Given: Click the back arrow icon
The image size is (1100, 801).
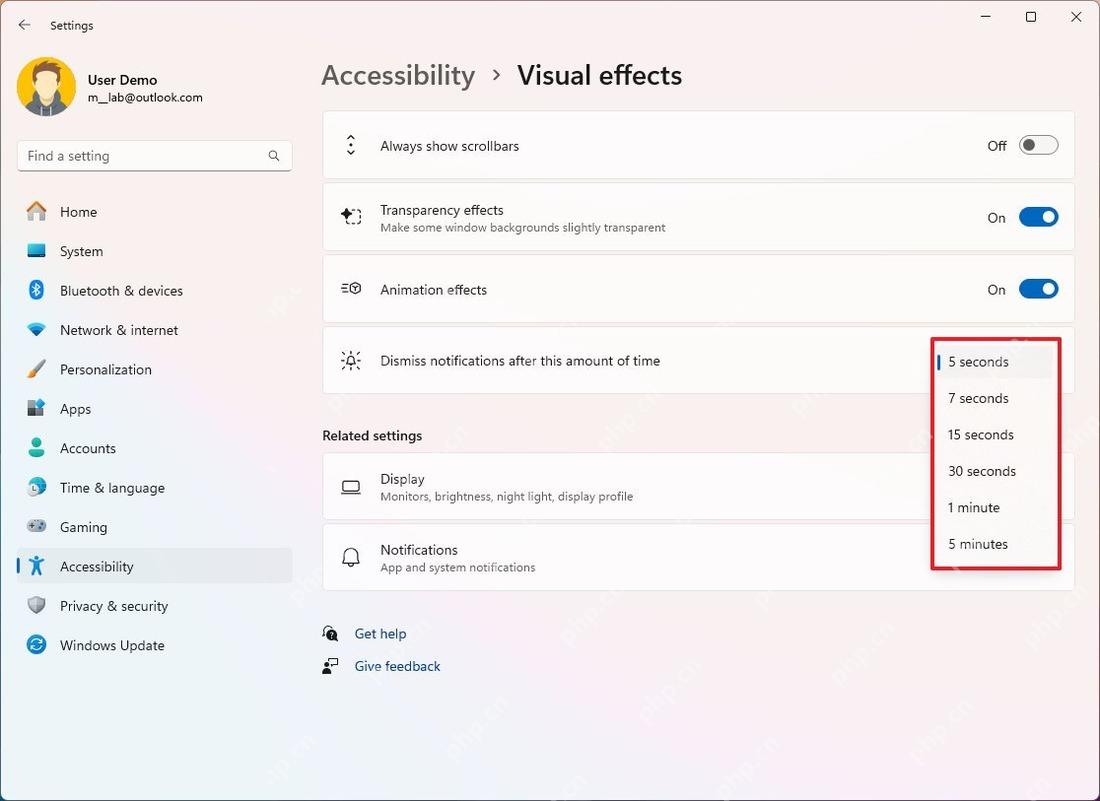Looking at the screenshot, I should click(x=25, y=25).
